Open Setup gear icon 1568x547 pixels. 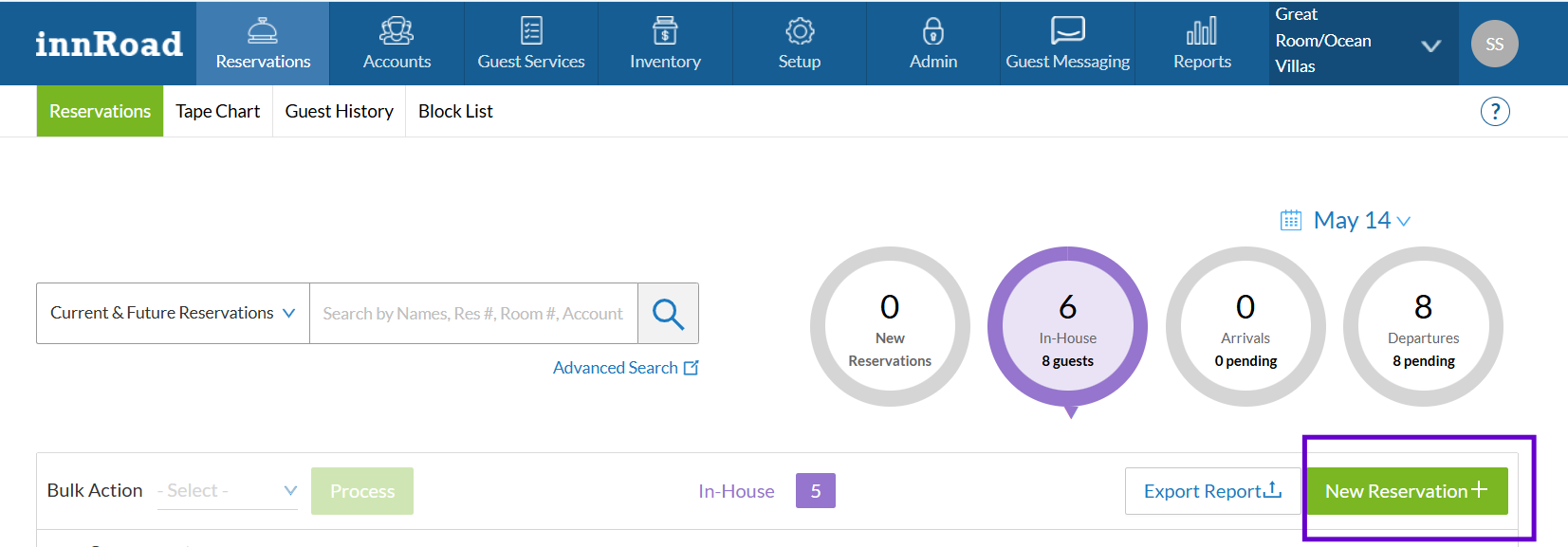pos(800,31)
